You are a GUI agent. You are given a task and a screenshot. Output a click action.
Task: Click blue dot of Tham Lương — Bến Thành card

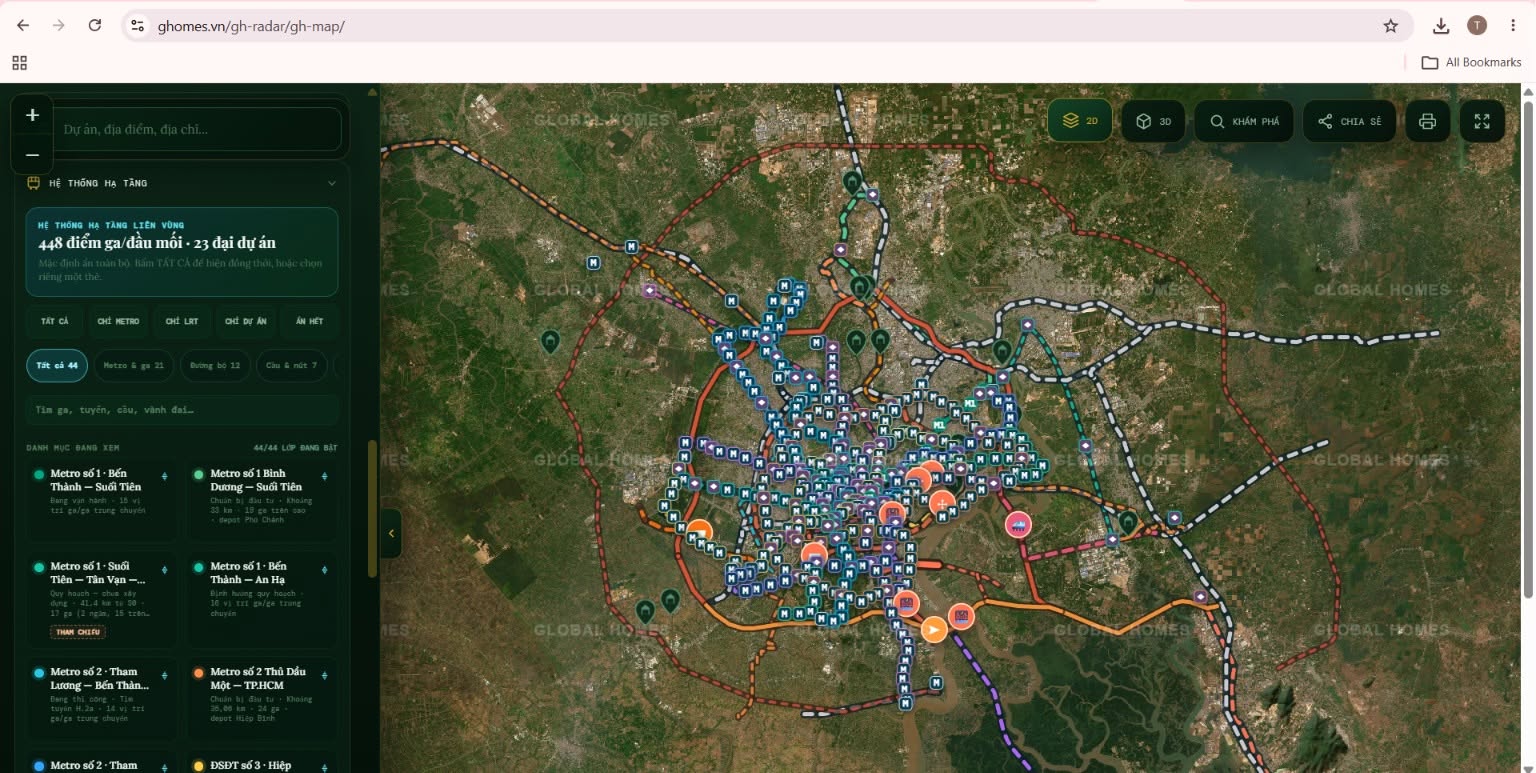click(39, 673)
